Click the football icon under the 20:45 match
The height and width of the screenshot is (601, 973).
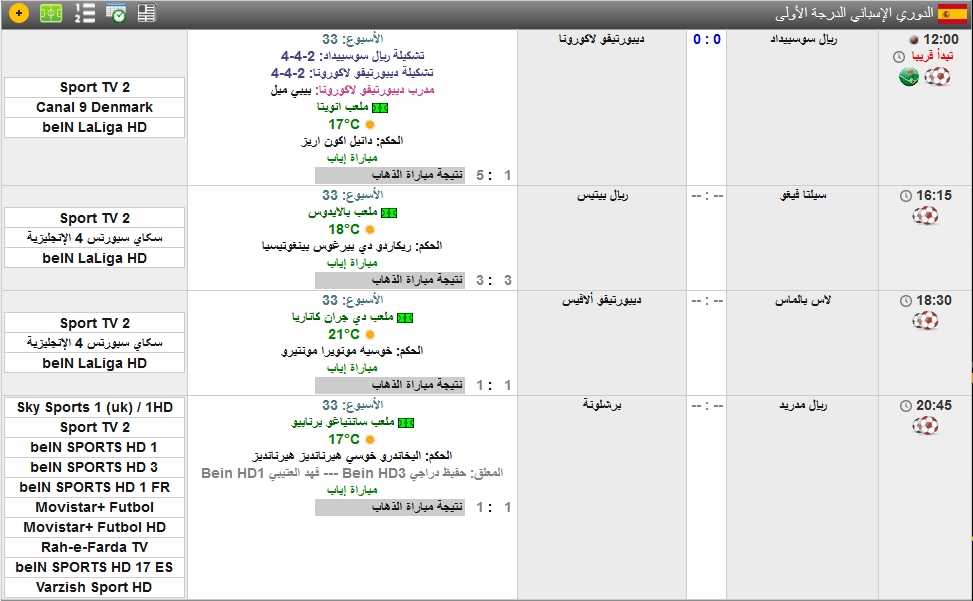925,425
